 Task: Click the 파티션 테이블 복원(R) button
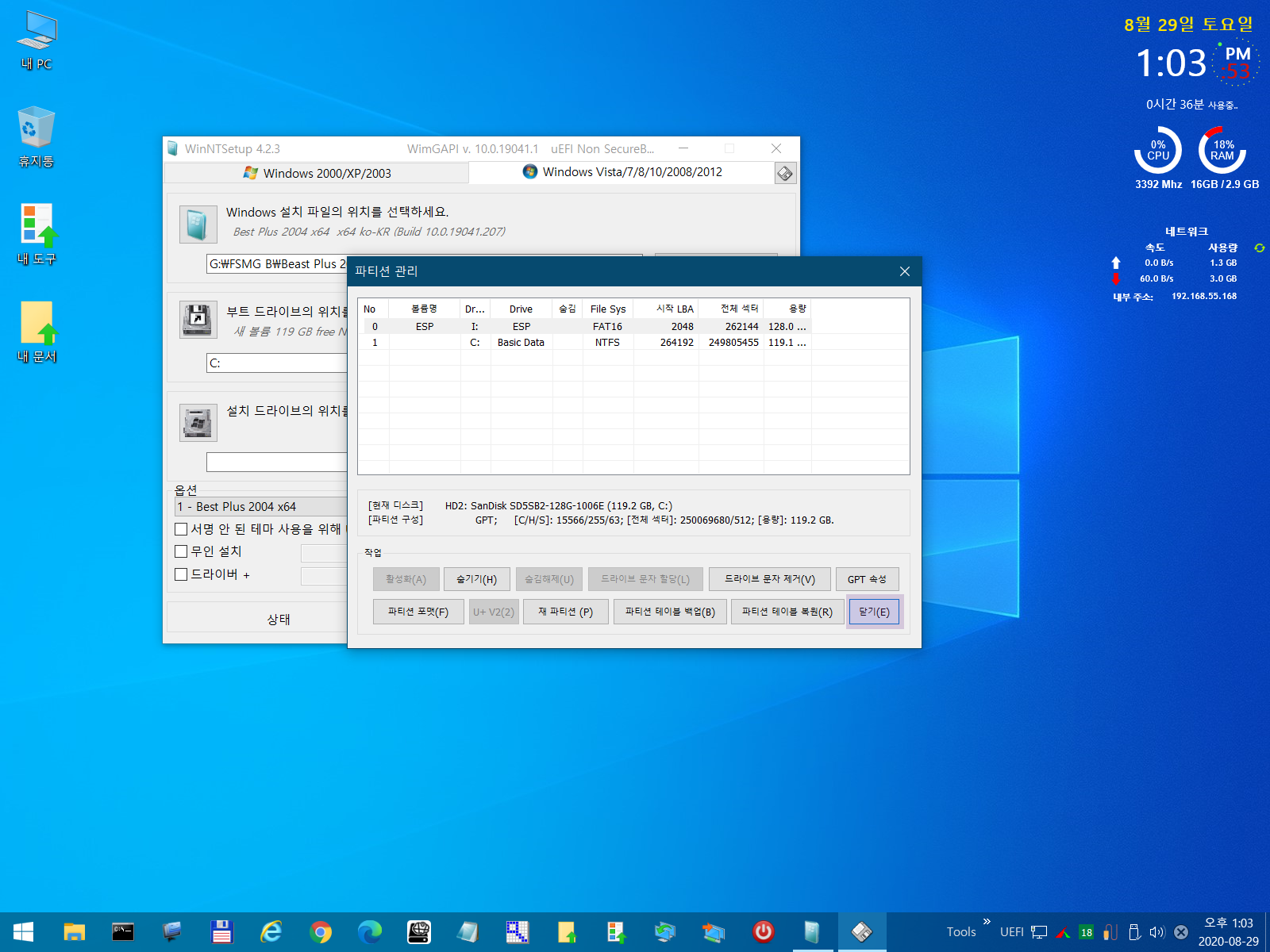(787, 612)
